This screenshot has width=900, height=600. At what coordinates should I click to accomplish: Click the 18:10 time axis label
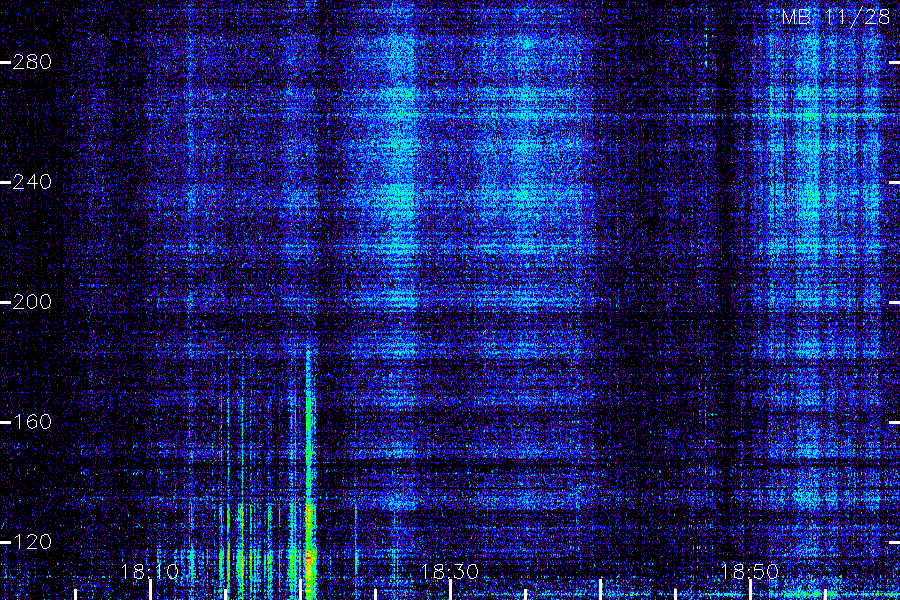150,571
